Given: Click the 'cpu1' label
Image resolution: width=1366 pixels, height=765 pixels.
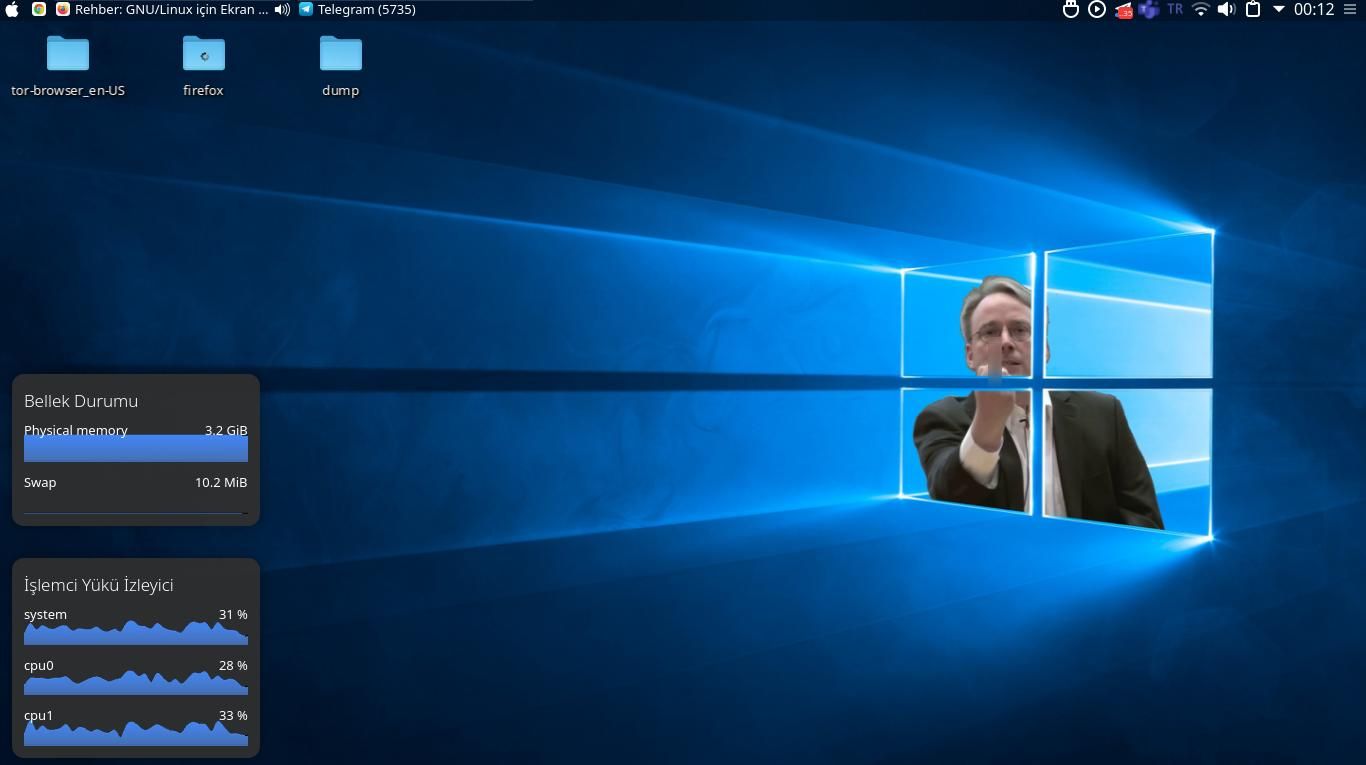Looking at the screenshot, I should click(39, 715).
